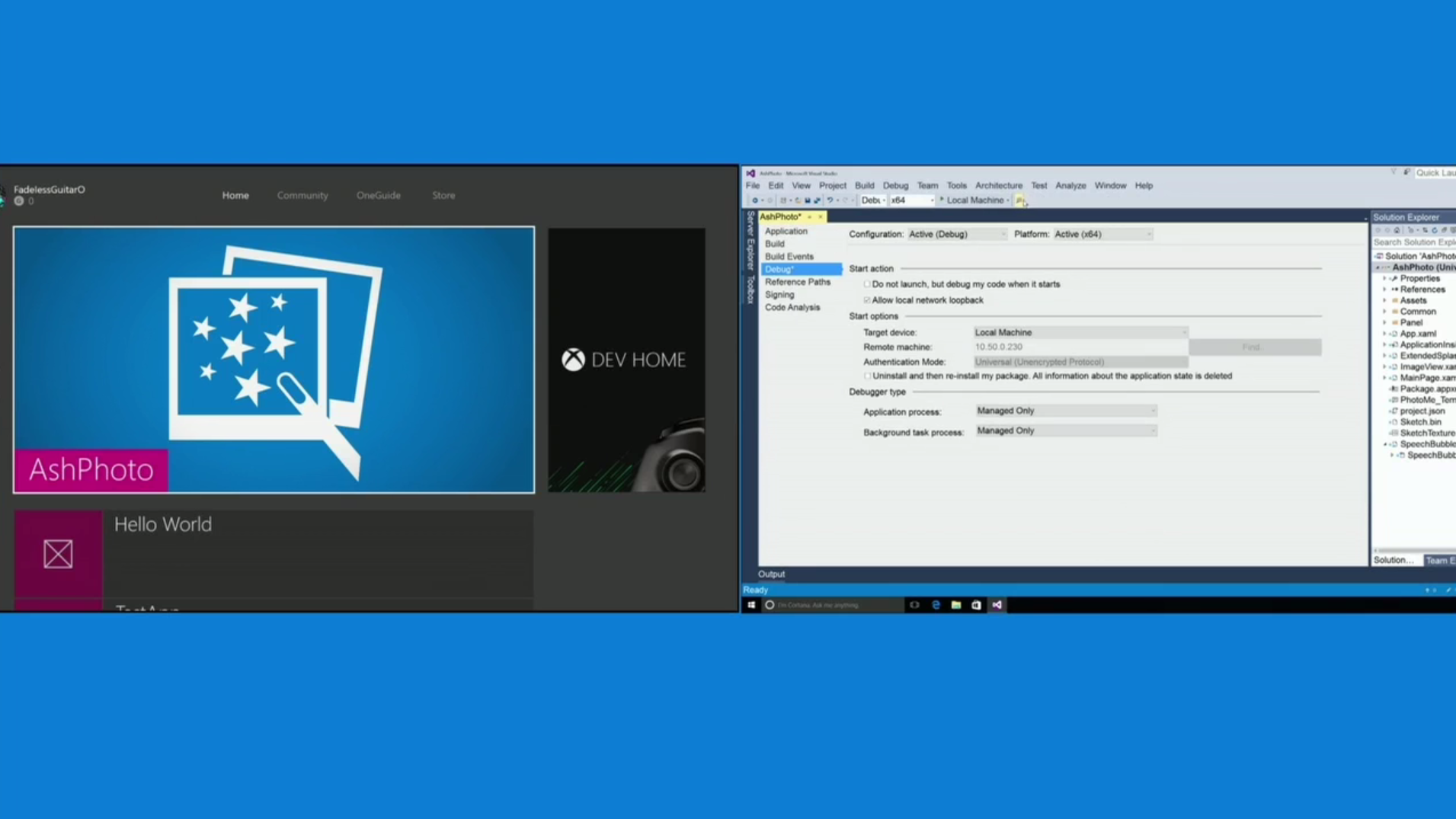Open the Debug menu in menu bar

coord(895,185)
